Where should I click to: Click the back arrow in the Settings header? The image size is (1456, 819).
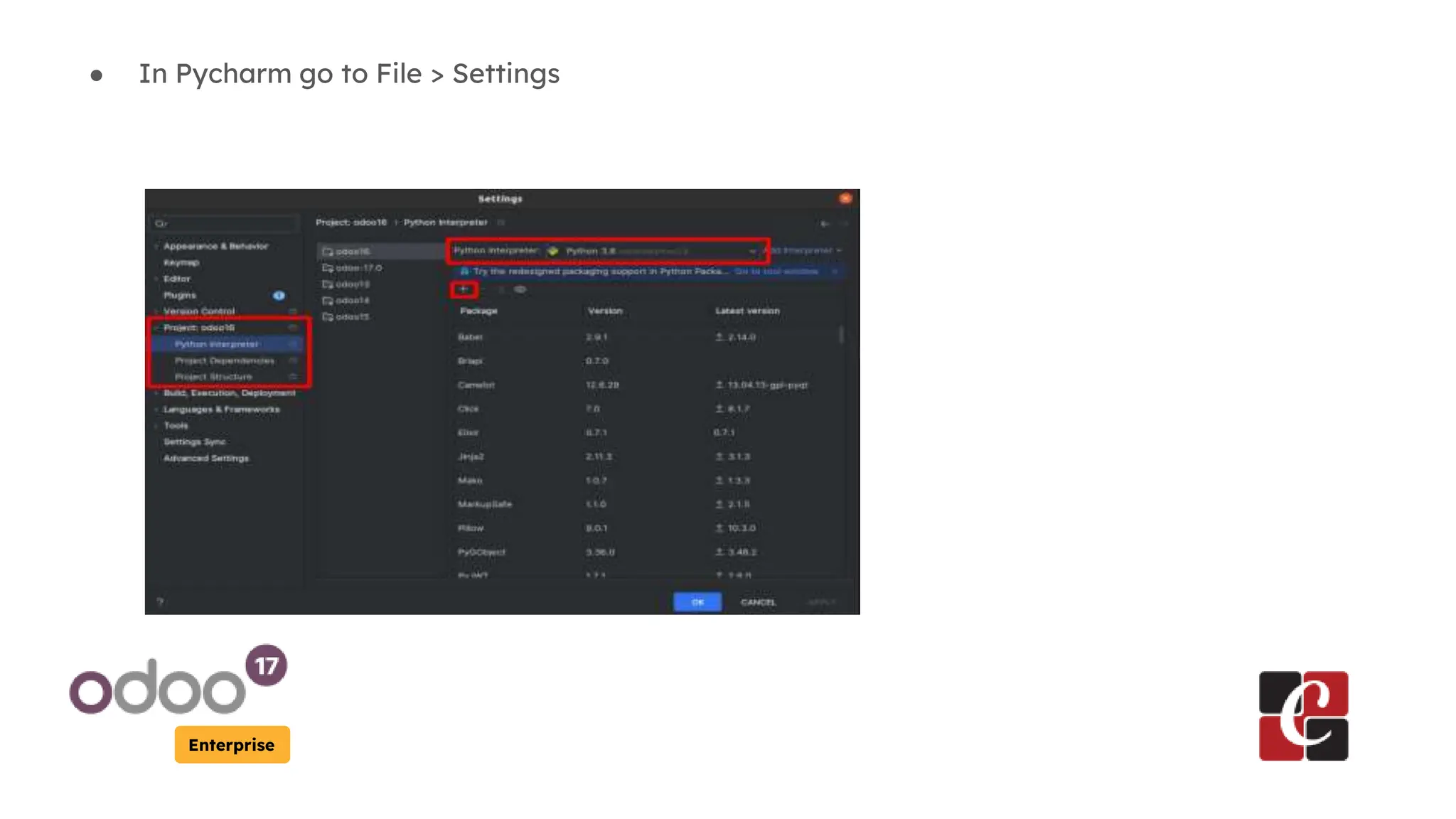tap(825, 223)
